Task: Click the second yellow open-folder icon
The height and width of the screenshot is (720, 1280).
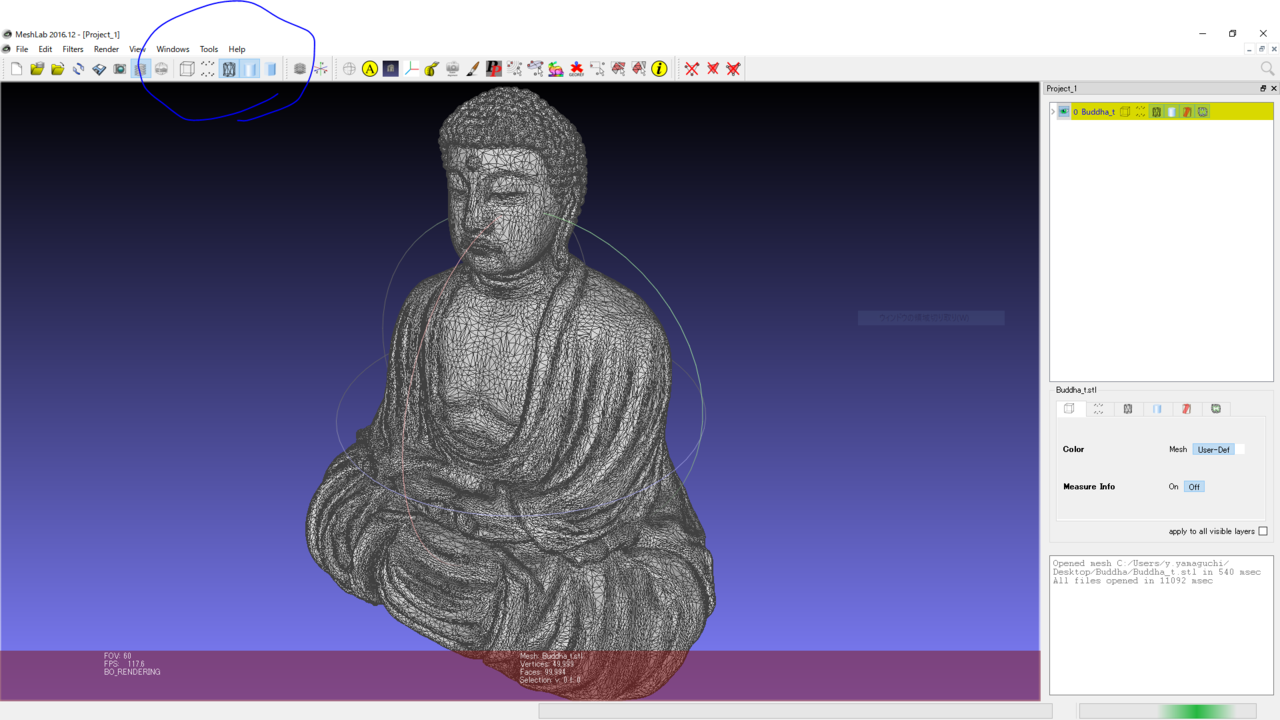Action: tap(58, 69)
